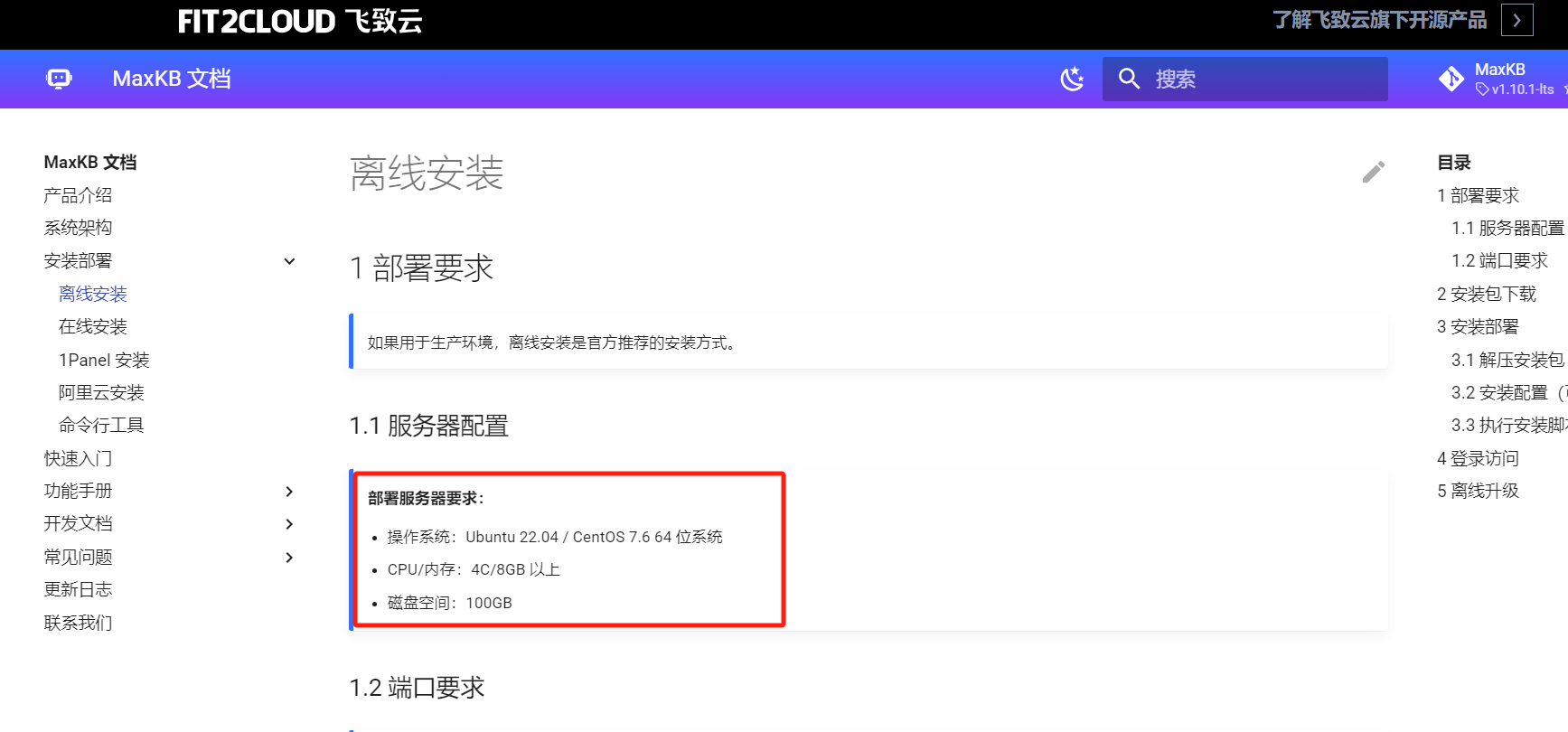The height and width of the screenshot is (732, 1568).
Task: Click the 1.1 服务器配置 heading
Action: (x=429, y=426)
